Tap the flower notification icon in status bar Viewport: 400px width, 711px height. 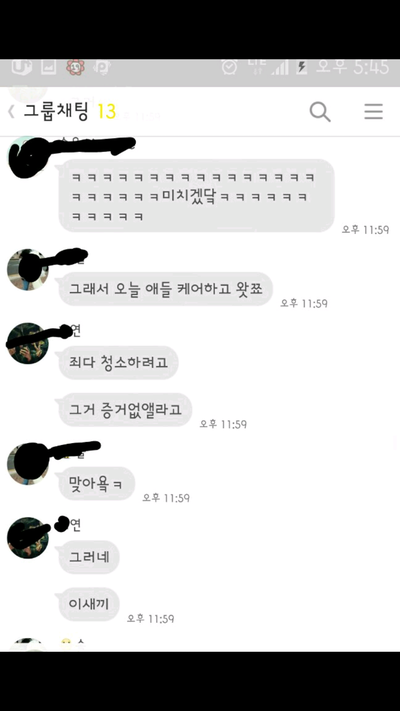tap(75, 68)
